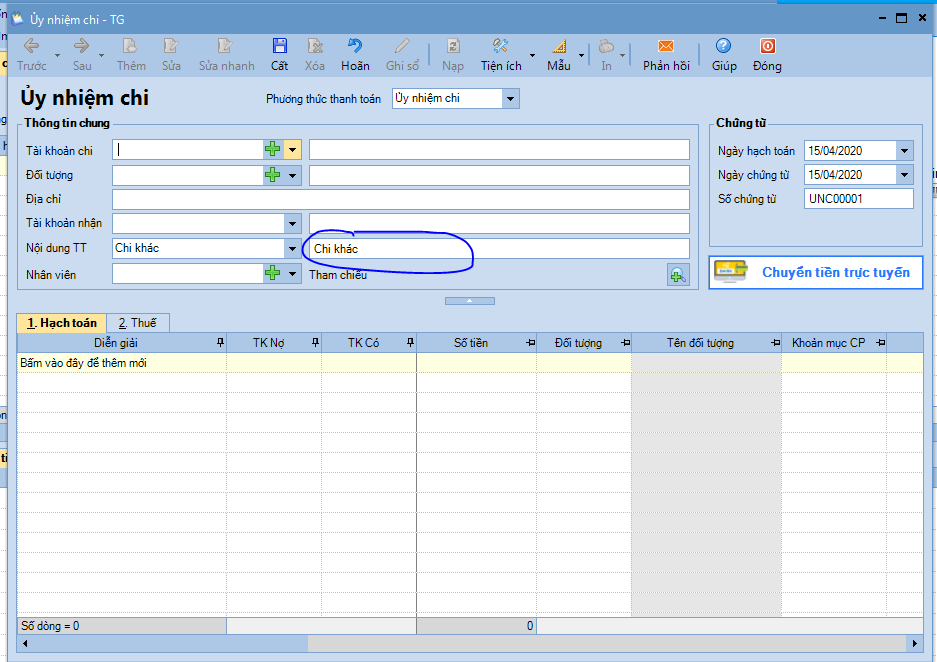Click the Nạp reload icon

point(453,55)
